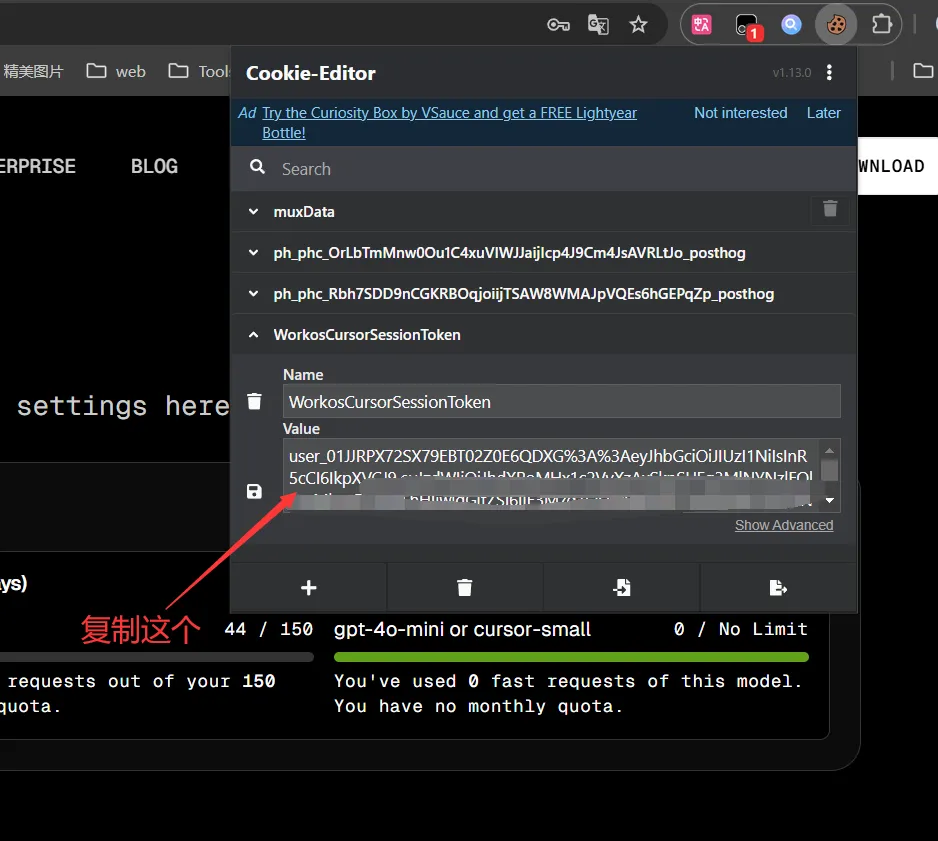This screenshot has width=938, height=841.
Task: Click the cookie Name input field
Action: 562,402
